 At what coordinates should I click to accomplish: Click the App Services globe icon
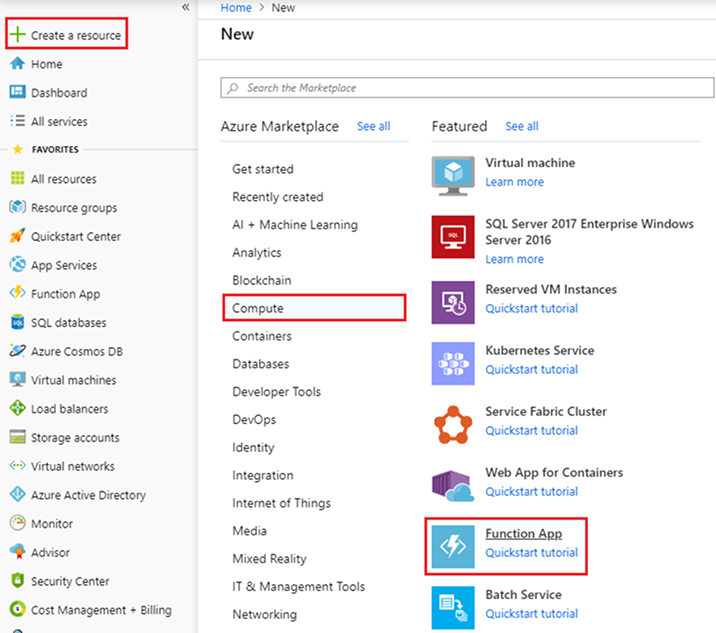pos(17,264)
